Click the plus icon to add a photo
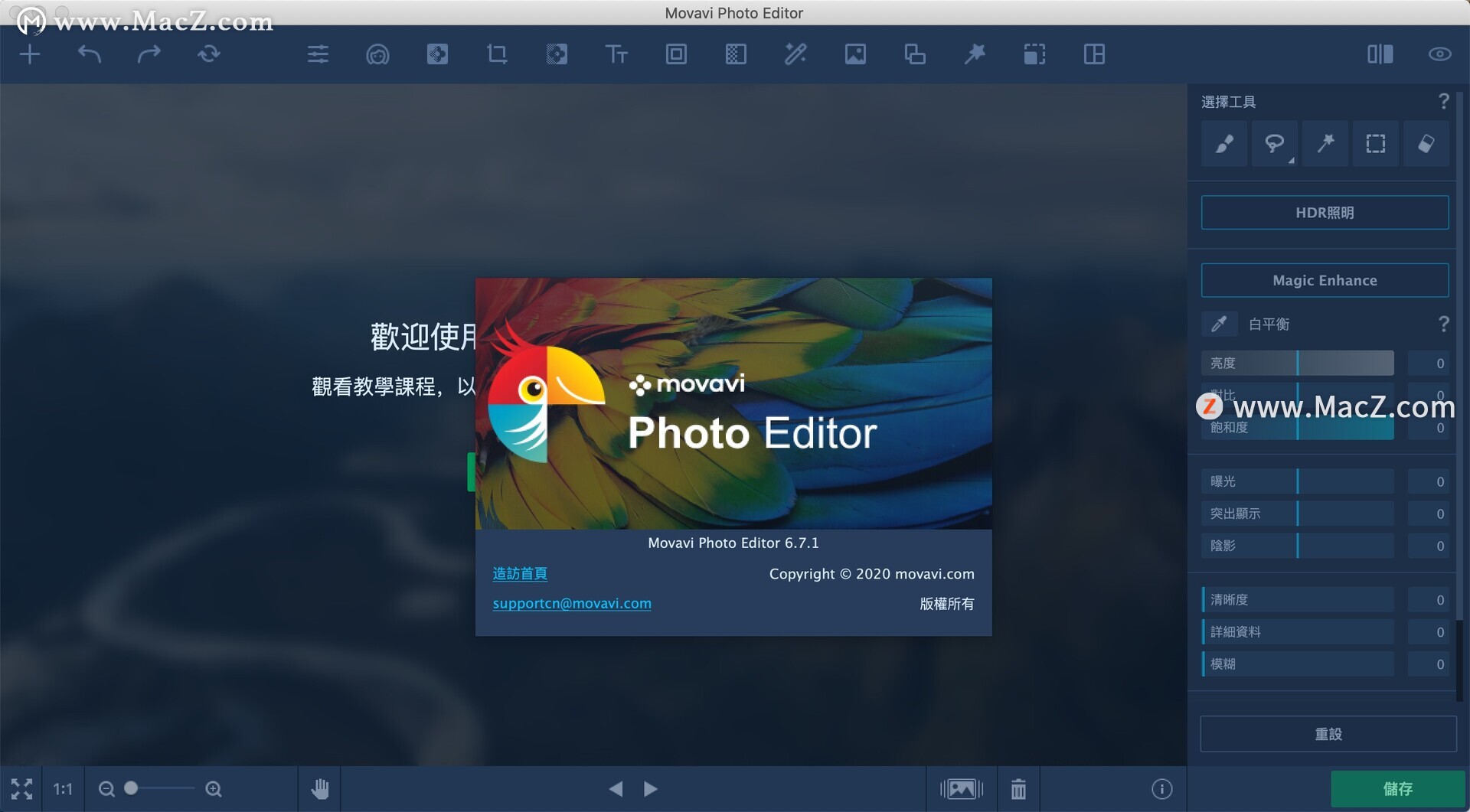This screenshot has height=812, width=1470. pyautogui.click(x=30, y=54)
